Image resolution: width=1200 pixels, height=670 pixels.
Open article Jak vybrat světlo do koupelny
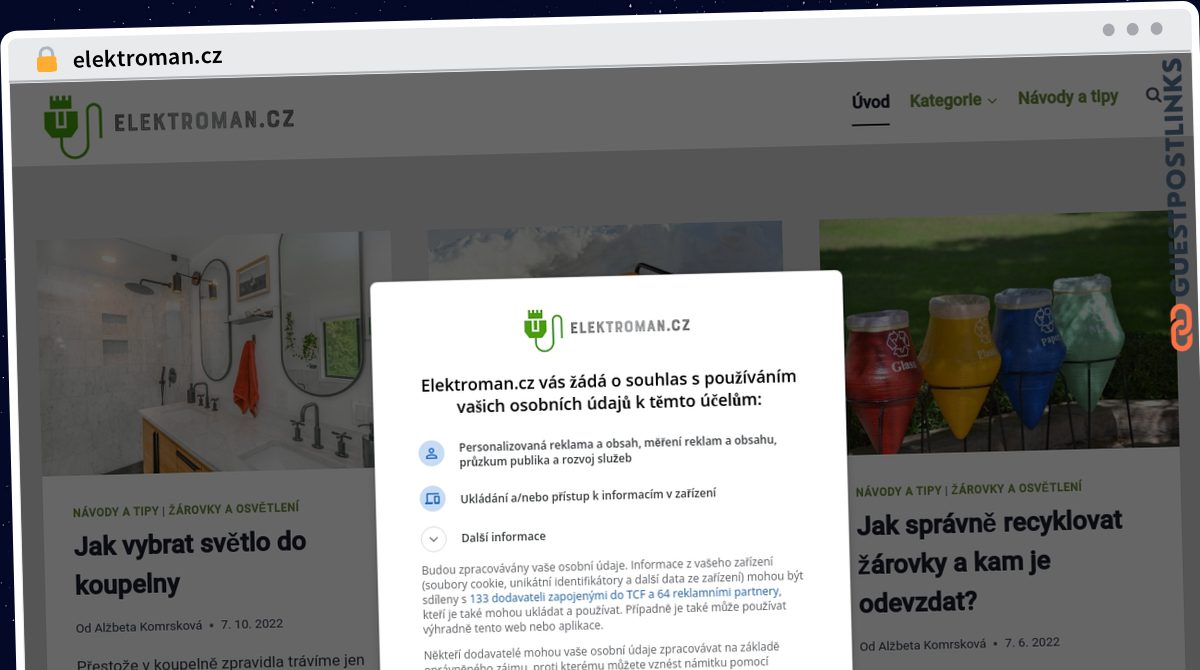[x=190, y=563]
